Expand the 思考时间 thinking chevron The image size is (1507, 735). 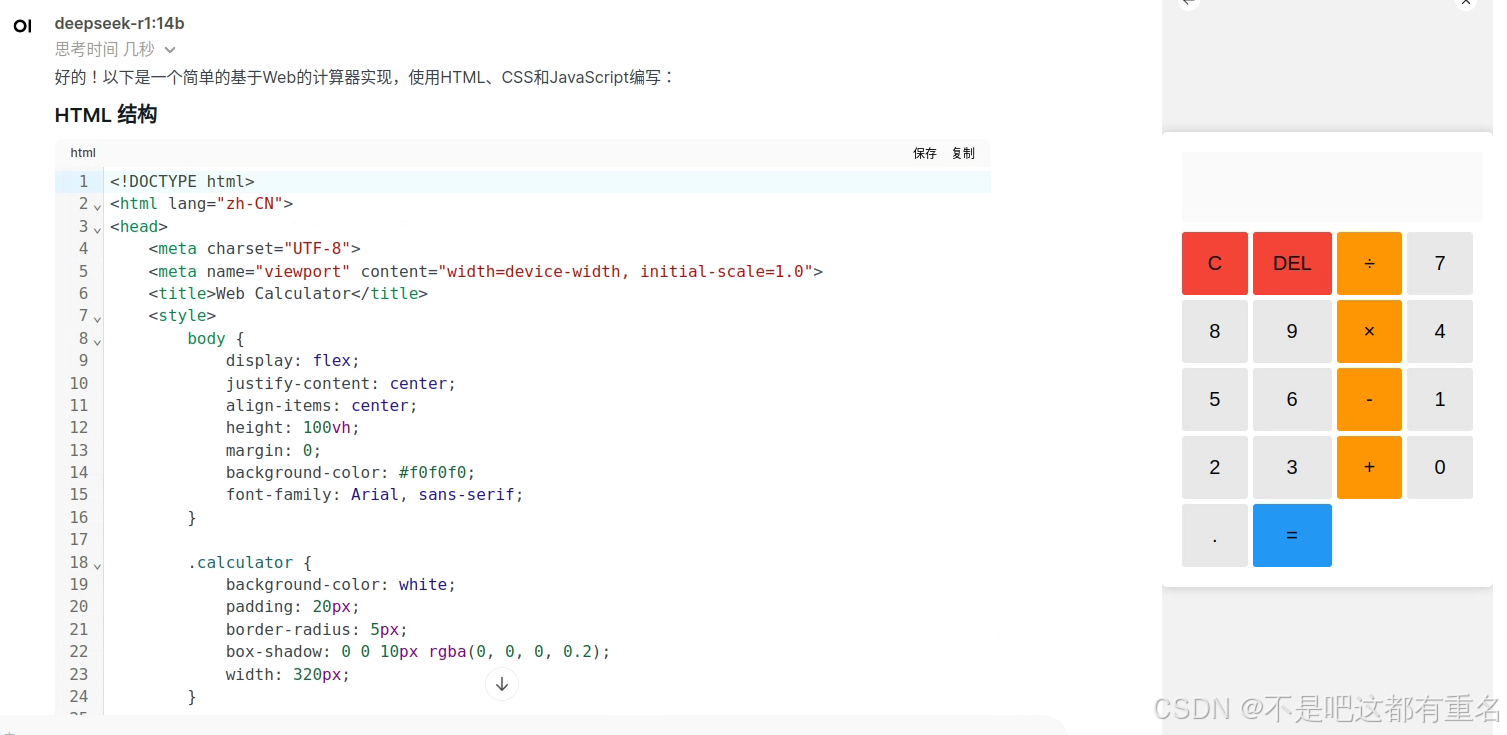[170, 49]
